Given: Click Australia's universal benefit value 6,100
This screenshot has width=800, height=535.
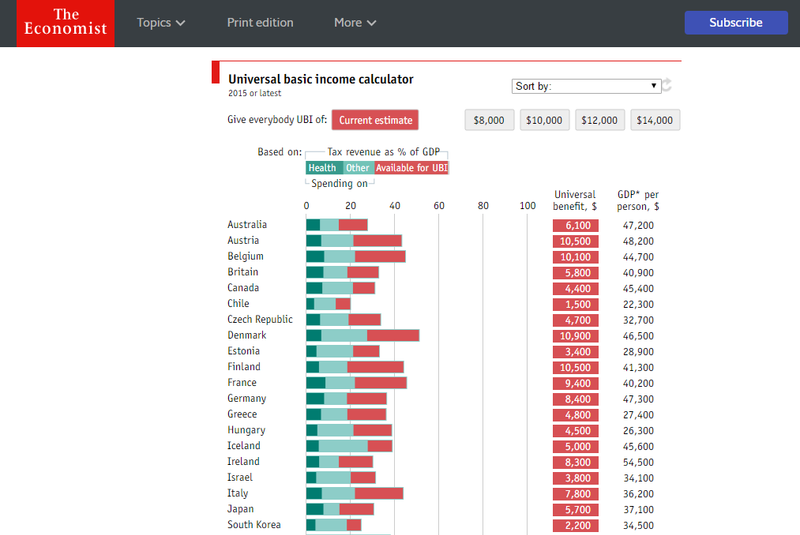Looking at the screenshot, I should [575, 225].
